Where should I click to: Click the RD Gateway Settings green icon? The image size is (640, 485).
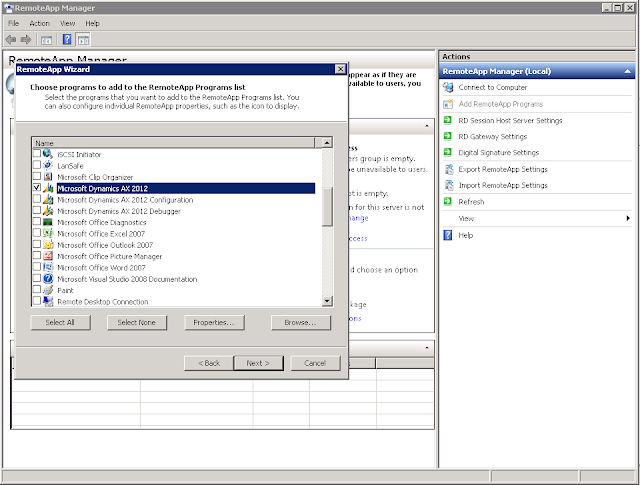448,136
